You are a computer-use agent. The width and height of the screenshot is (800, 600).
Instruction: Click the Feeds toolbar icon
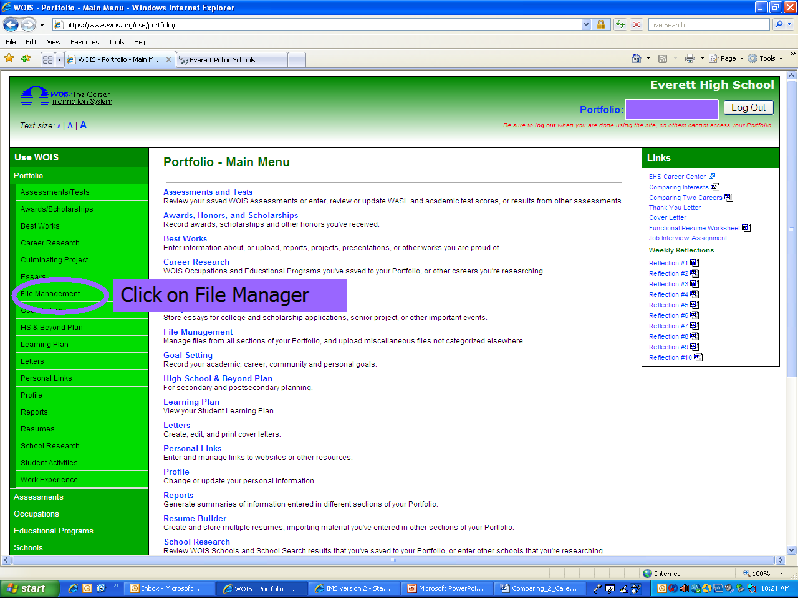click(x=662, y=59)
